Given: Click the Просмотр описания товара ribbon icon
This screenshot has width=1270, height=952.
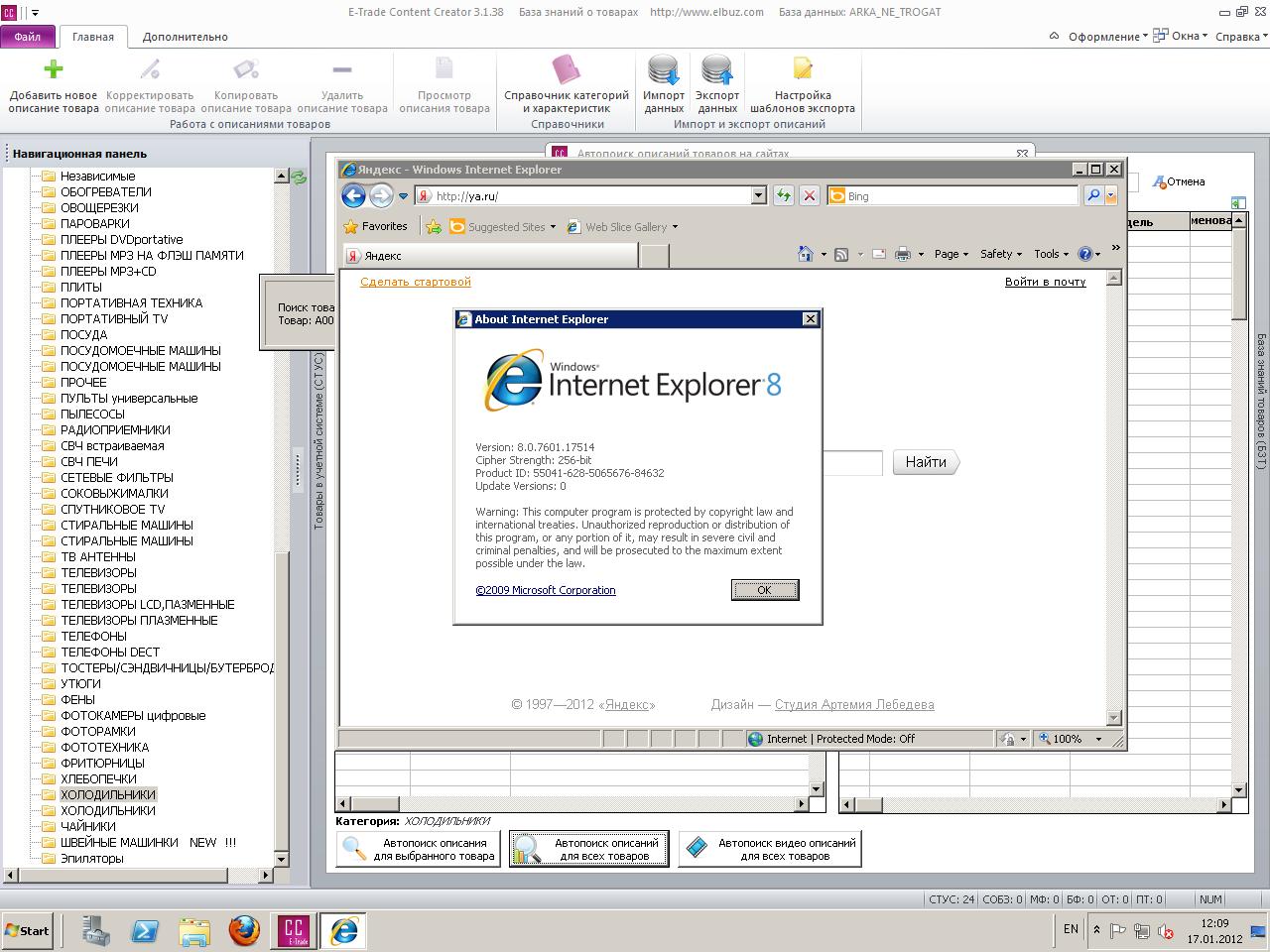Looking at the screenshot, I should point(444,68).
